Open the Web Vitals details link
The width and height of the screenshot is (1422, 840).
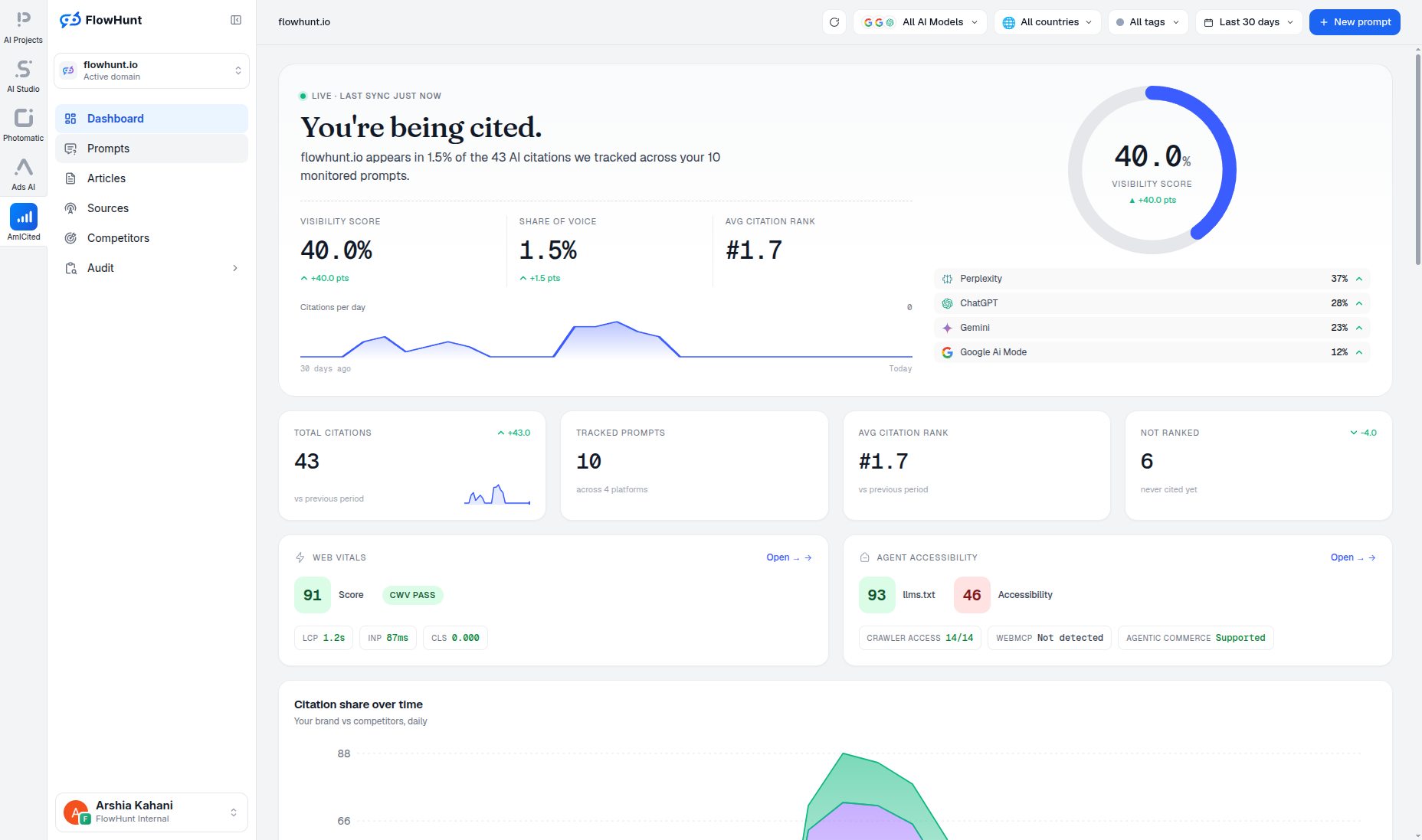(789, 557)
